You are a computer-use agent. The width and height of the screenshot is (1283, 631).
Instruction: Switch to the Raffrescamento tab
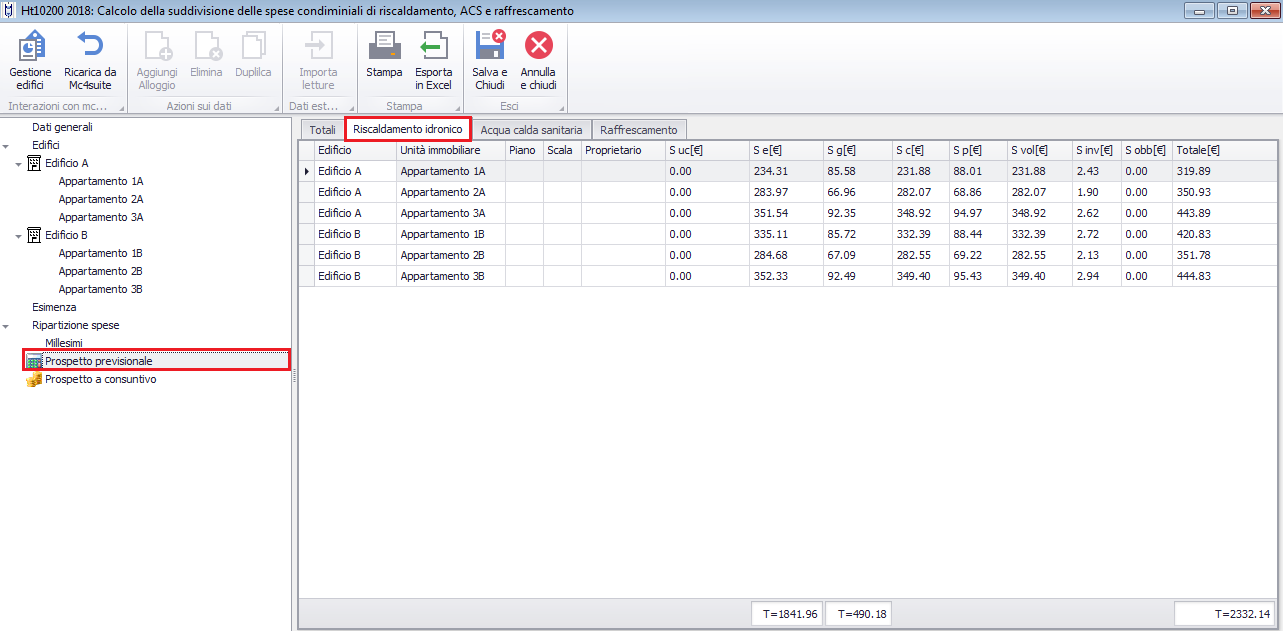[638, 130]
